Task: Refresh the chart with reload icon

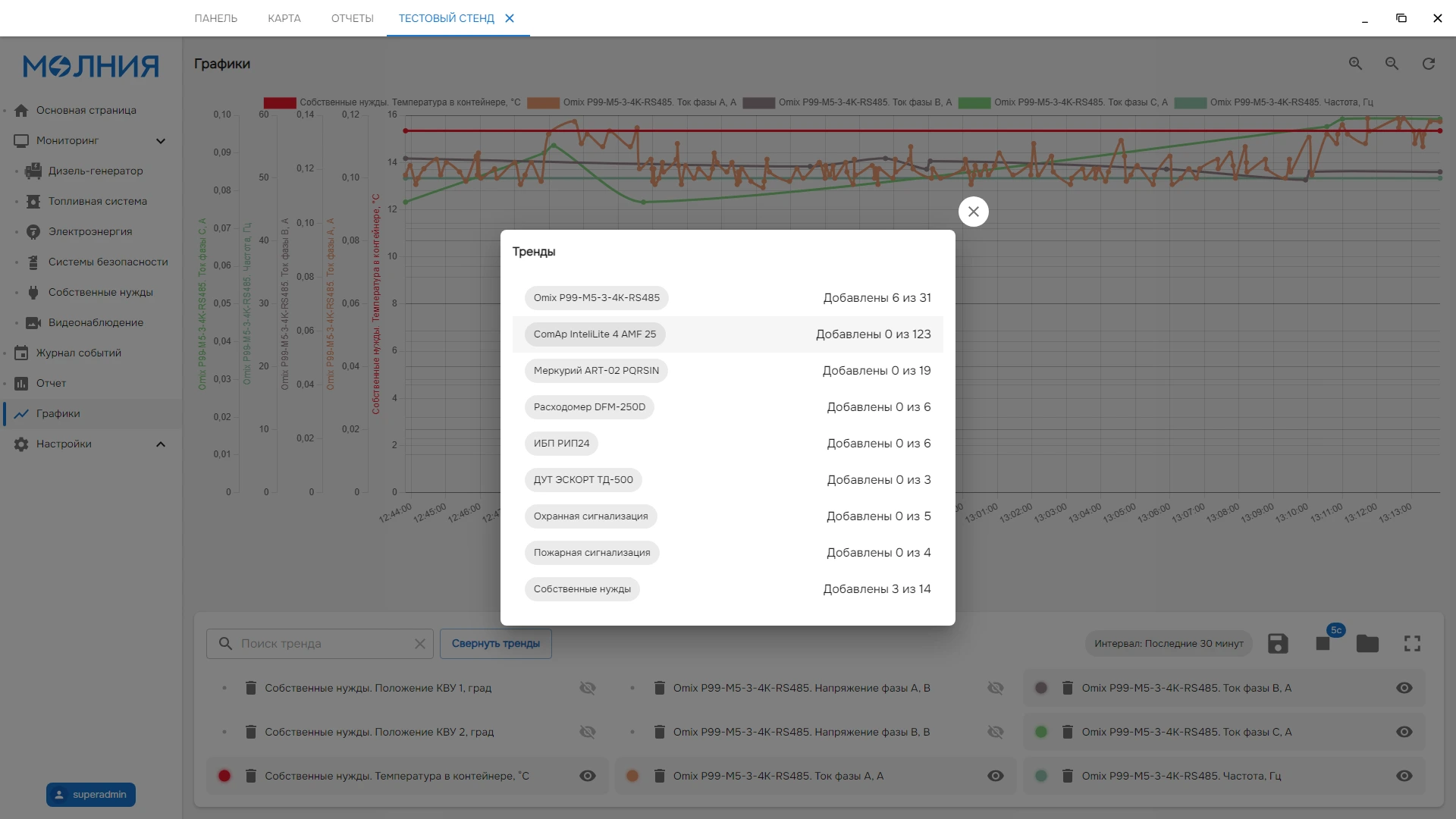Action: point(1429,64)
